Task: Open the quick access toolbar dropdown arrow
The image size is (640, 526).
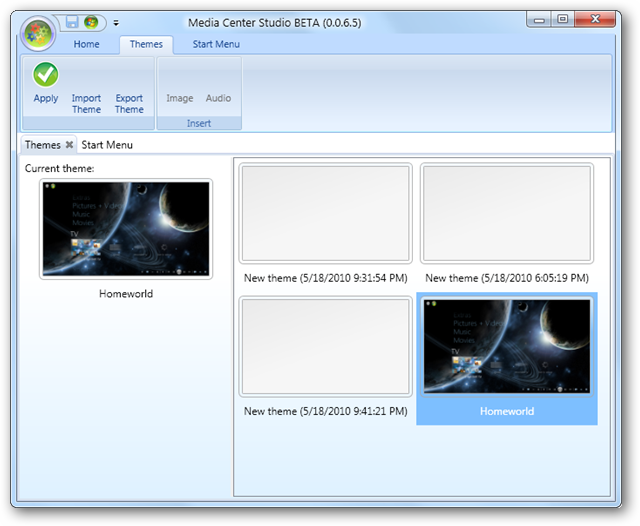Action: [x=116, y=23]
